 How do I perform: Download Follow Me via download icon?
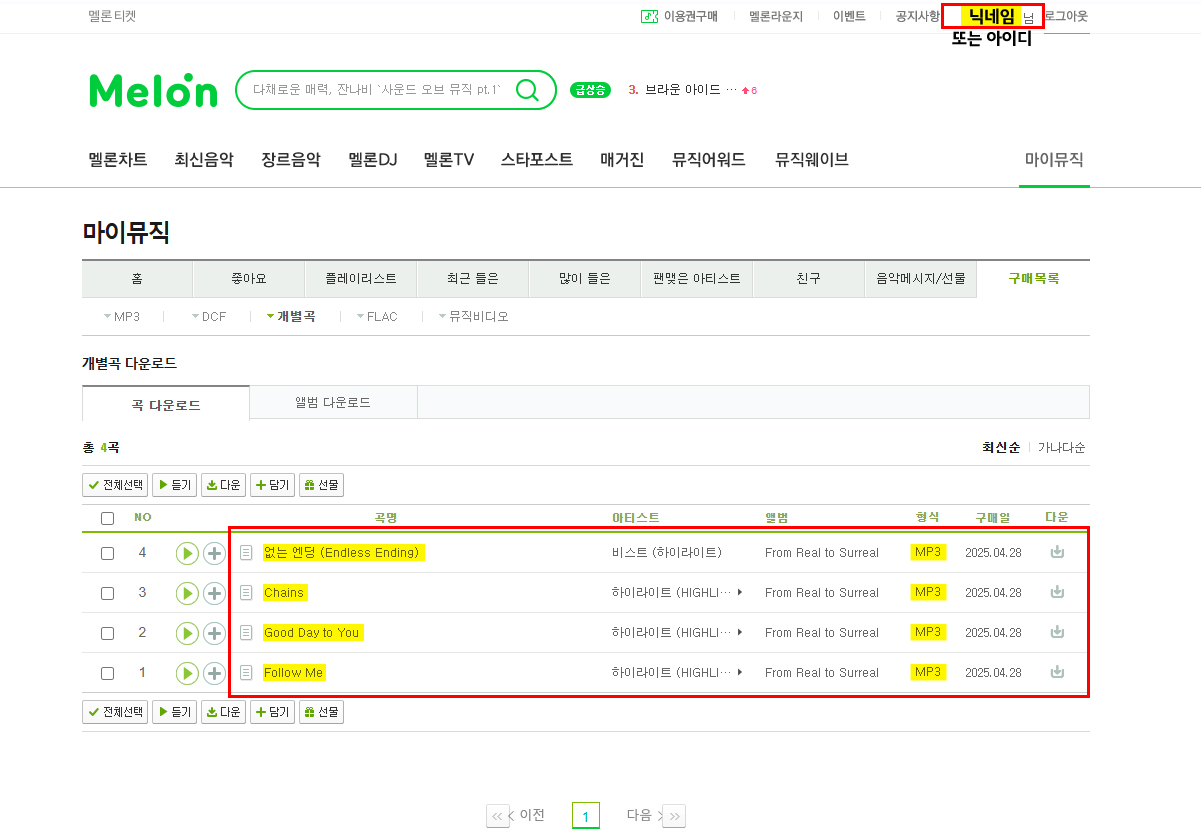(1057, 672)
